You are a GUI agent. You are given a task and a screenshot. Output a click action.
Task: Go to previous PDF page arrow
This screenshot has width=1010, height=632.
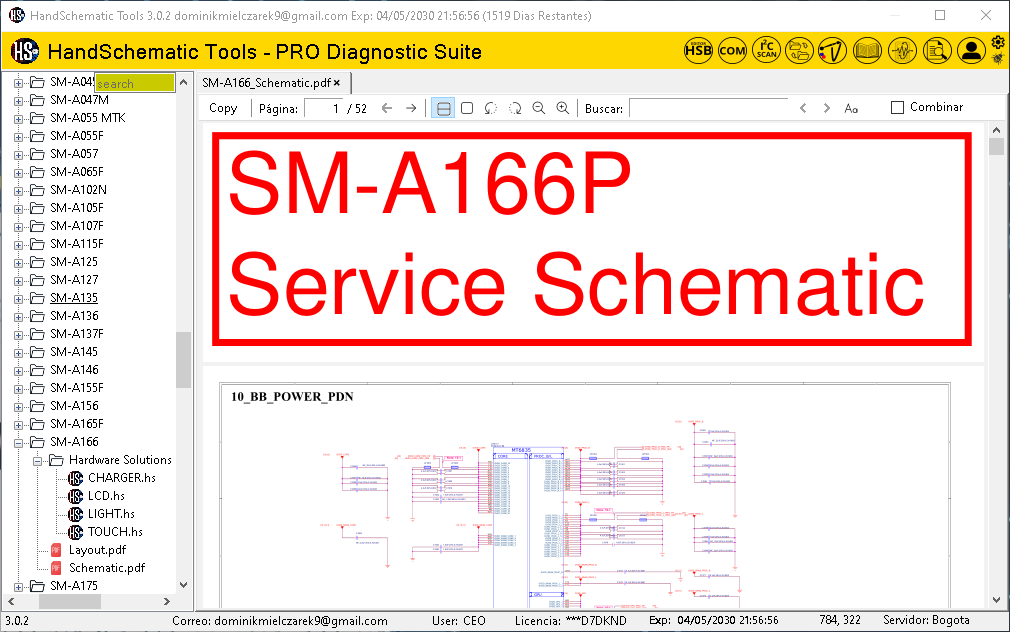pos(386,108)
